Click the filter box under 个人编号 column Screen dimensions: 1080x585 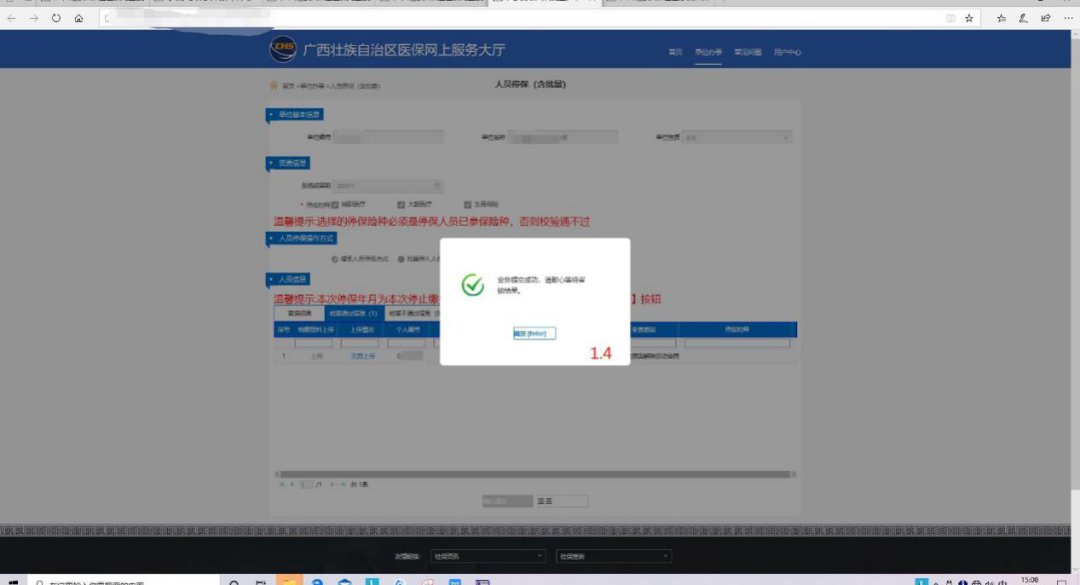point(406,342)
